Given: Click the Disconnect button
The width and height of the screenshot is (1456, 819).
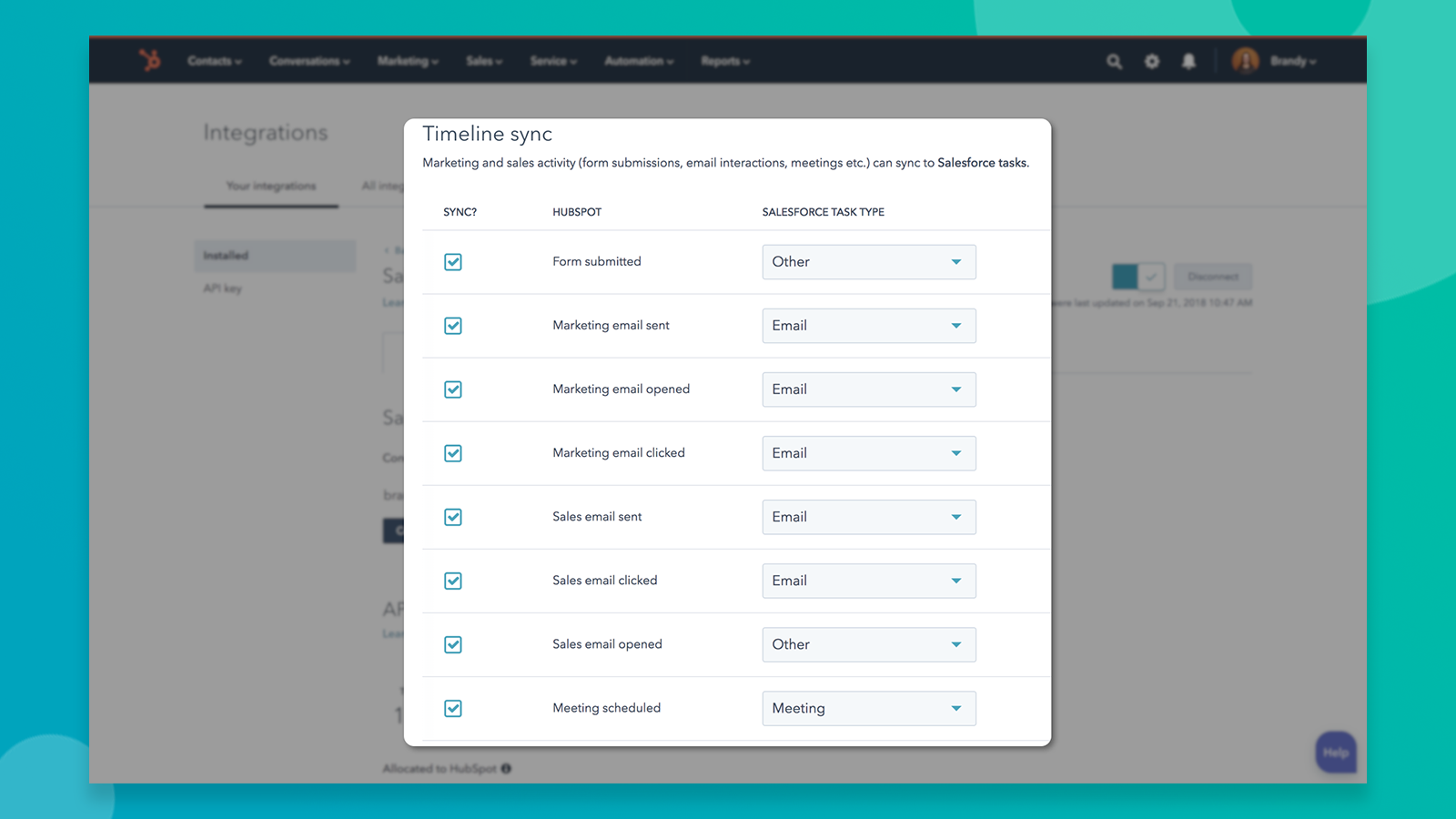Looking at the screenshot, I should [x=1213, y=277].
